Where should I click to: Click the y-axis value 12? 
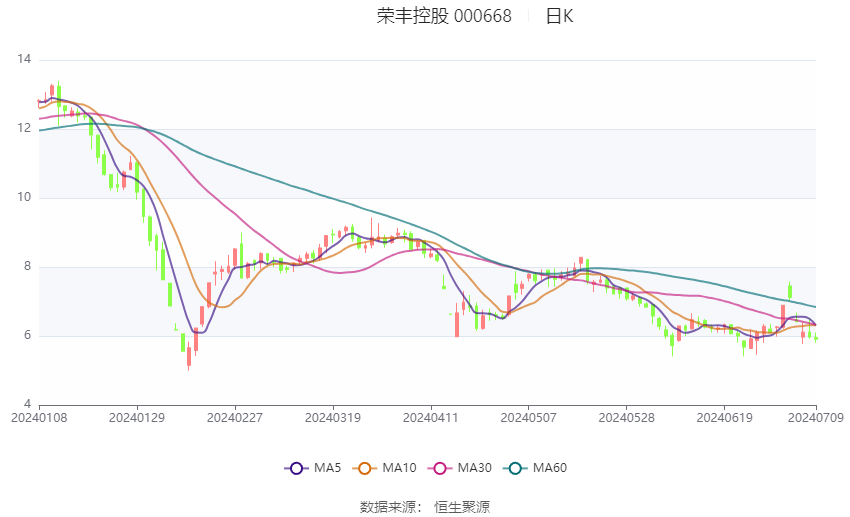(x=24, y=128)
